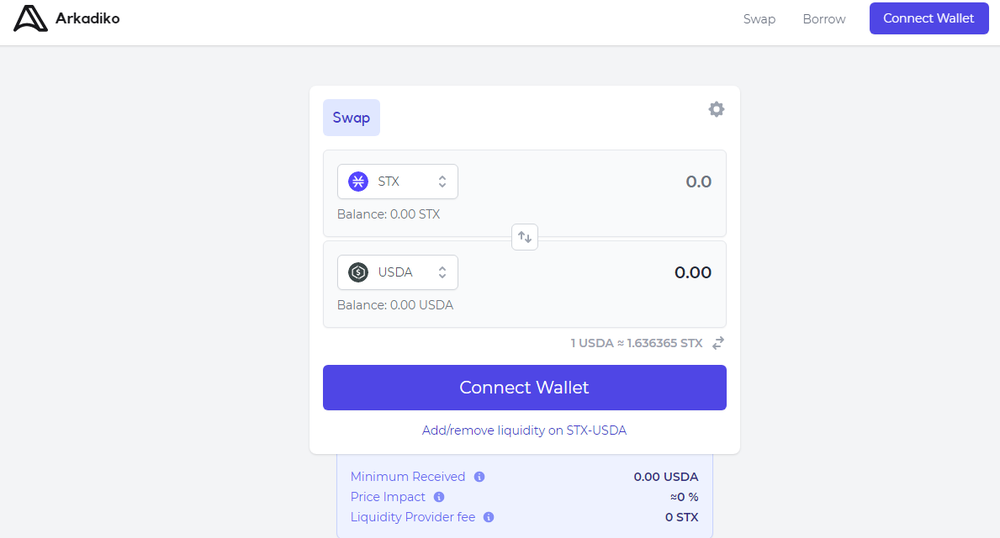
Task: Click the STX token icon
Action: (x=358, y=182)
